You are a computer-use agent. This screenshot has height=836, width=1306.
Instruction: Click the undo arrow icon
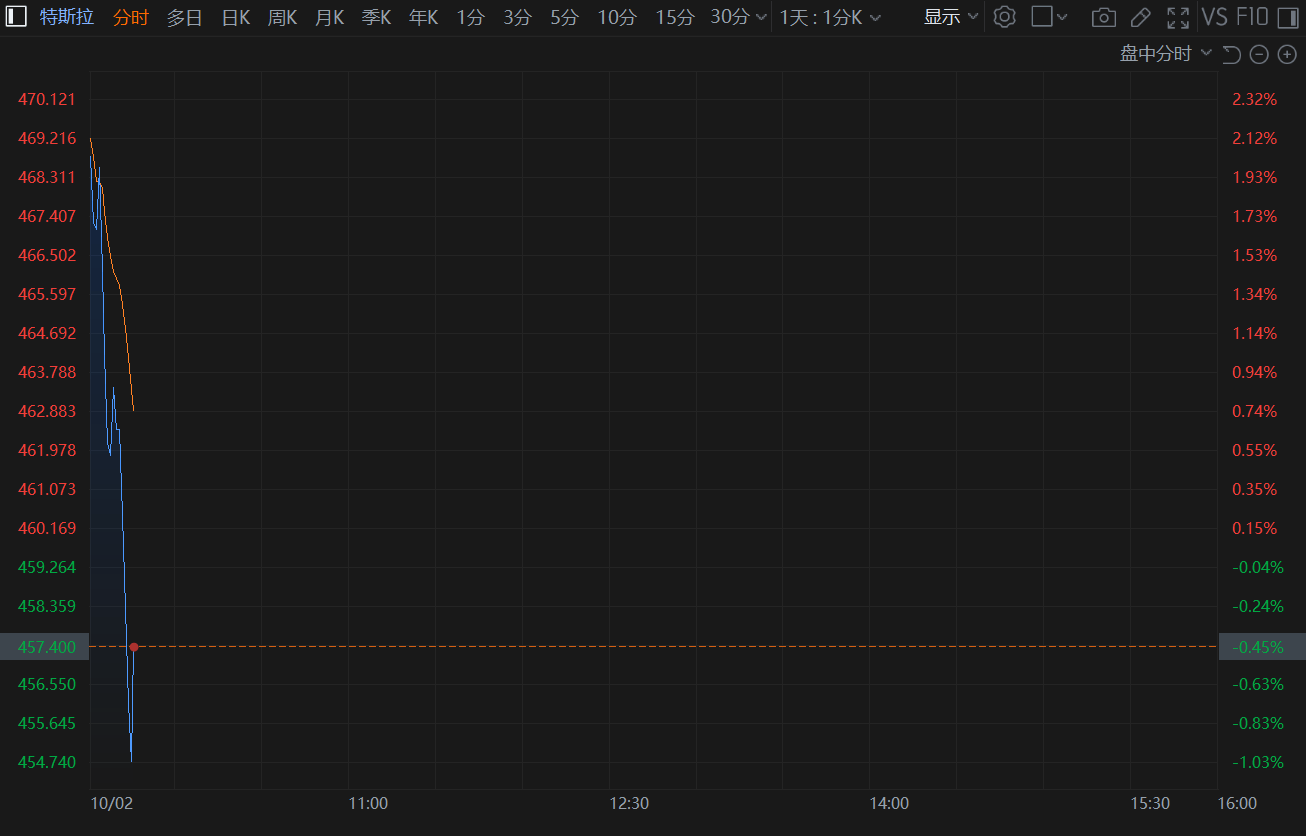tap(1232, 54)
